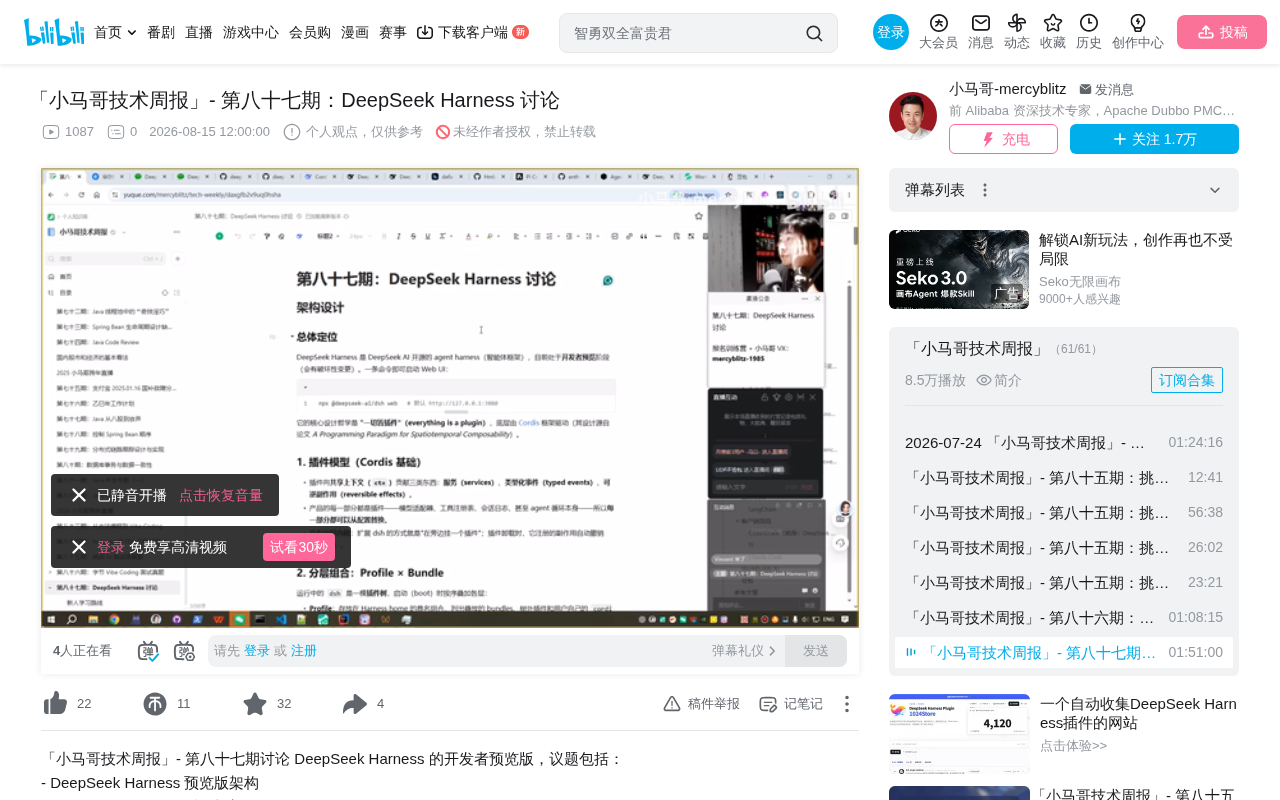Click the bilibili logo
Image resolution: width=1280 pixels, height=800 pixels.
click(x=54, y=32)
